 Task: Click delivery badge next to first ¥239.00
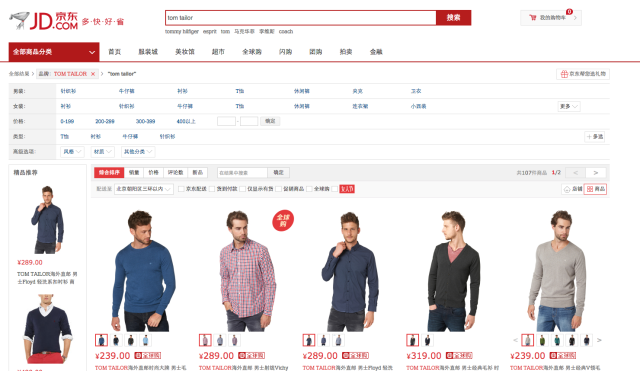[148, 355]
